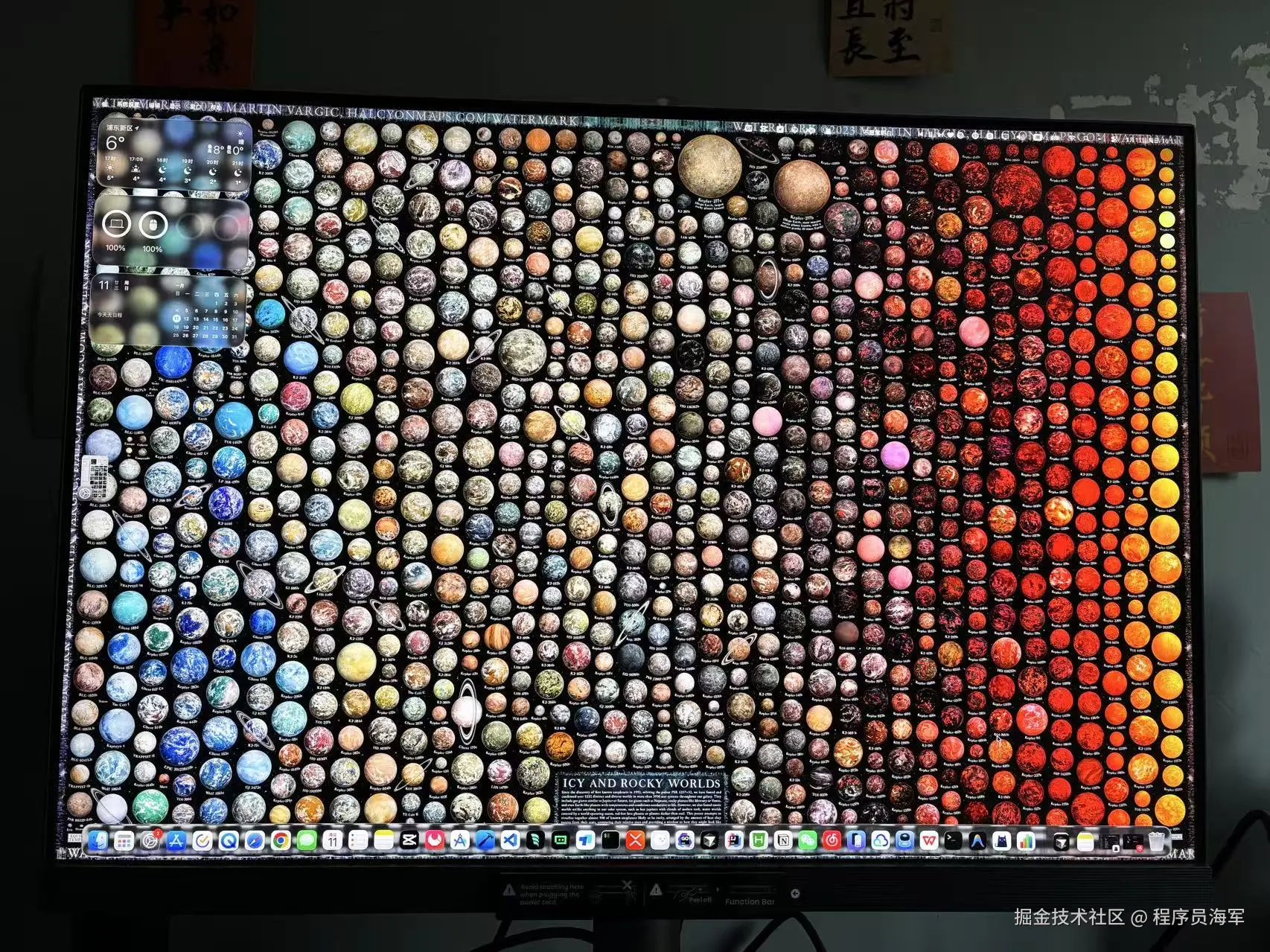Open WPS Office in the Dock
Image resolution: width=1270 pixels, height=952 pixels.
pyautogui.click(x=929, y=840)
